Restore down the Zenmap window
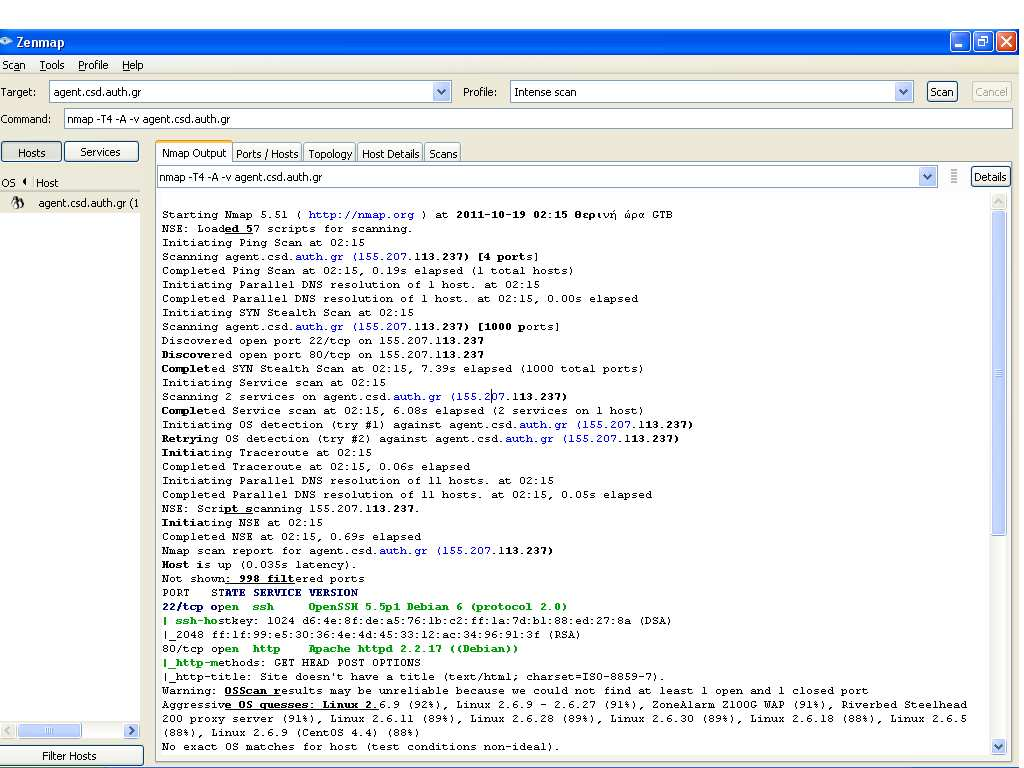This screenshot has height=768, width=1024. click(x=982, y=42)
